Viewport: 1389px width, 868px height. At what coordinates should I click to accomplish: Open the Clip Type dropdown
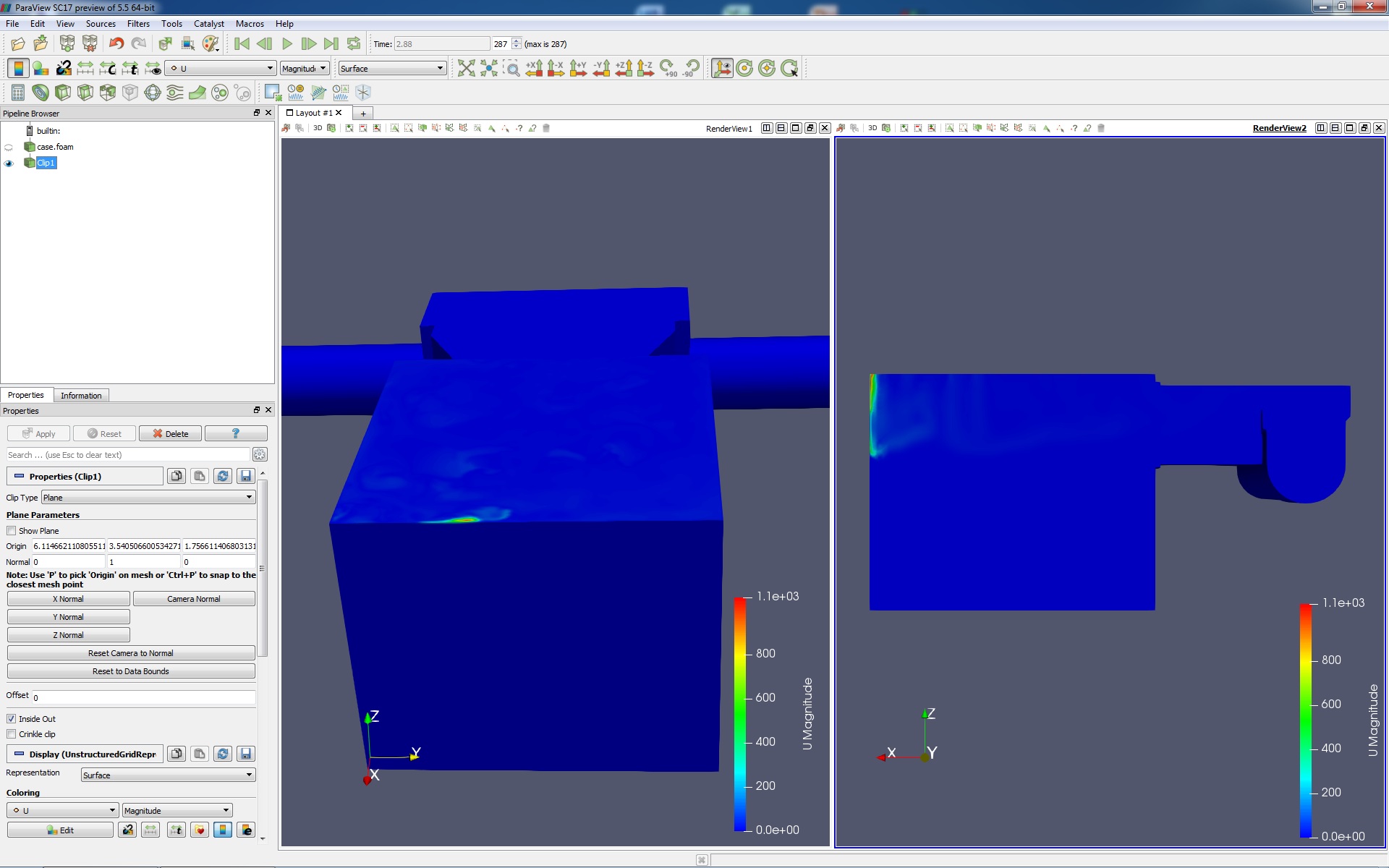click(x=148, y=497)
